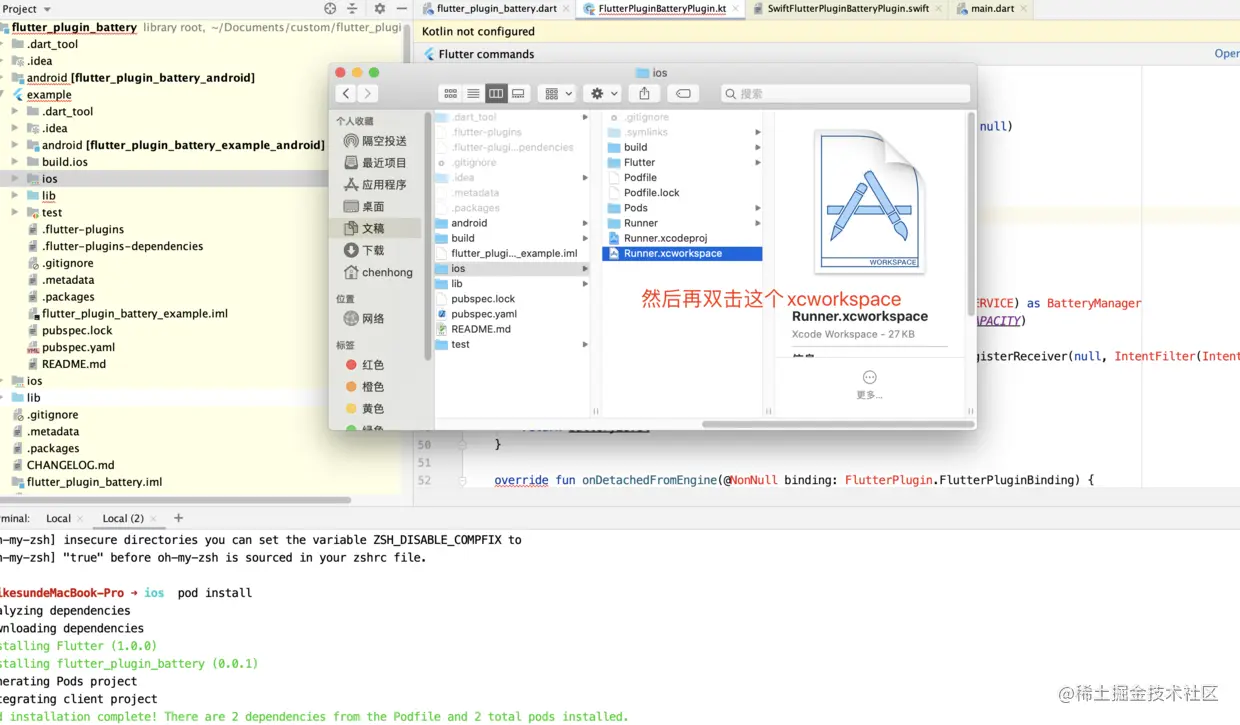
Task: Click the Finder edit tags button
Action: 683,93
